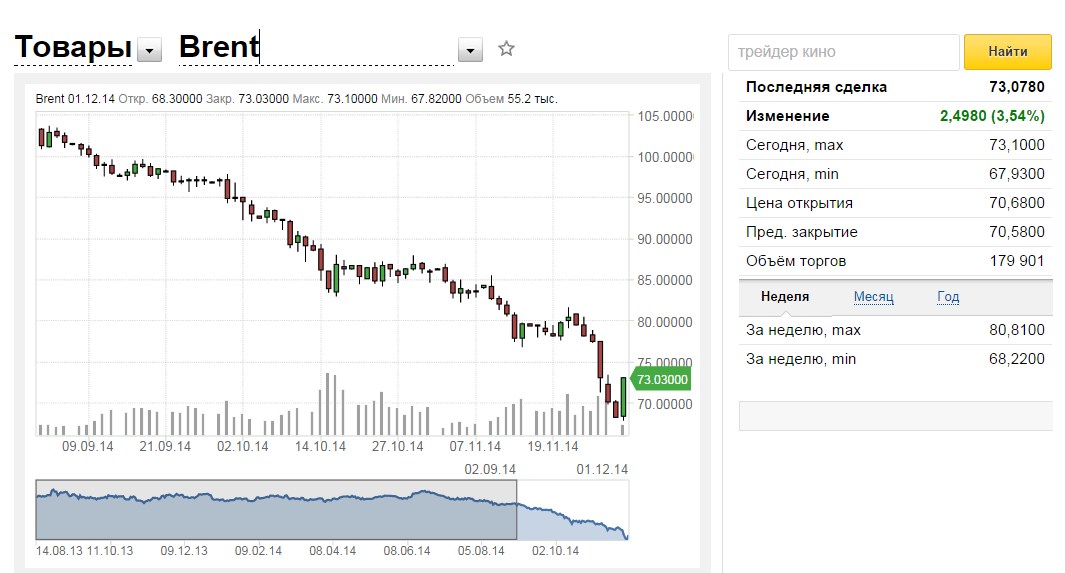Click the Сегодня, min value 67,9300
This screenshot has height=573, width=1065.
coord(1017,174)
